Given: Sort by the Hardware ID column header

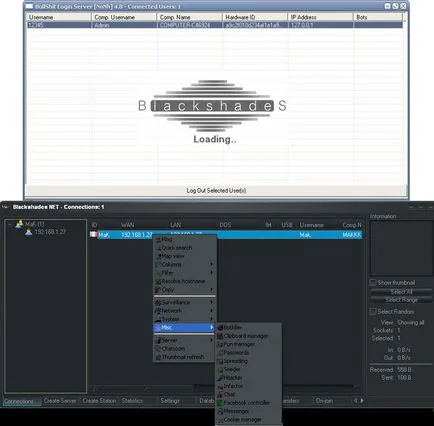Looking at the screenshot, I should 255,17.
